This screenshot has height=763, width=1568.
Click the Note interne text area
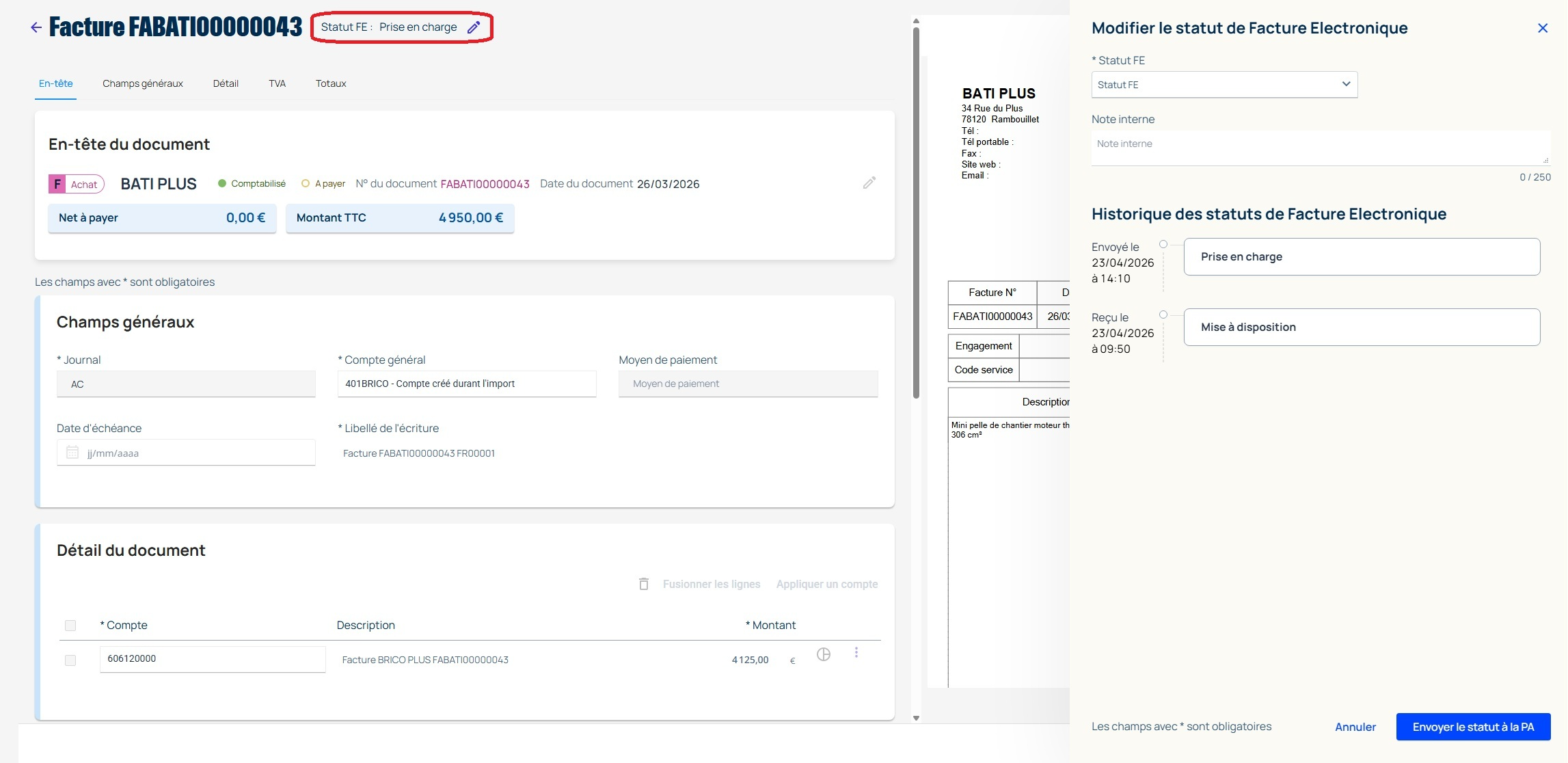(x=1321, y=148)
